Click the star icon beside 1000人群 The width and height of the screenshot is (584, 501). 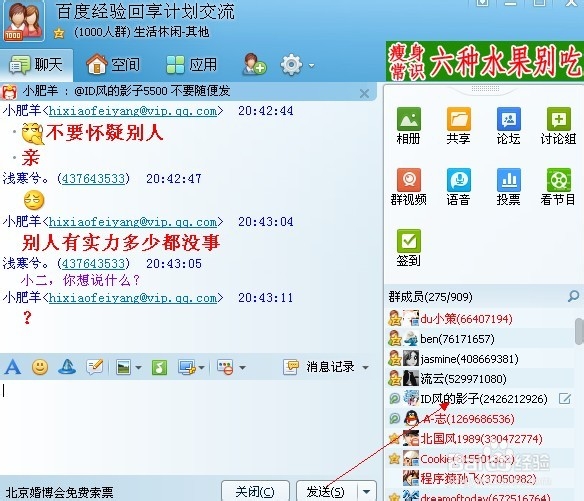58,34
